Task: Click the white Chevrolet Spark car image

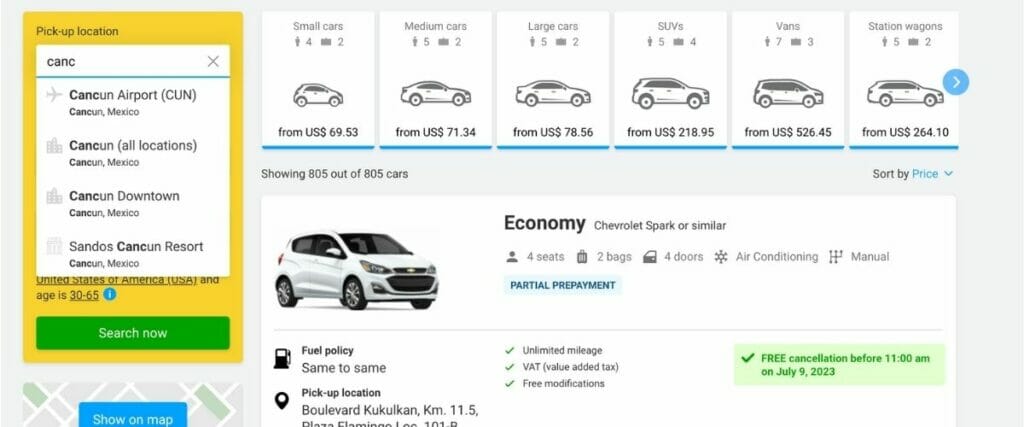Action: point(356,269)
